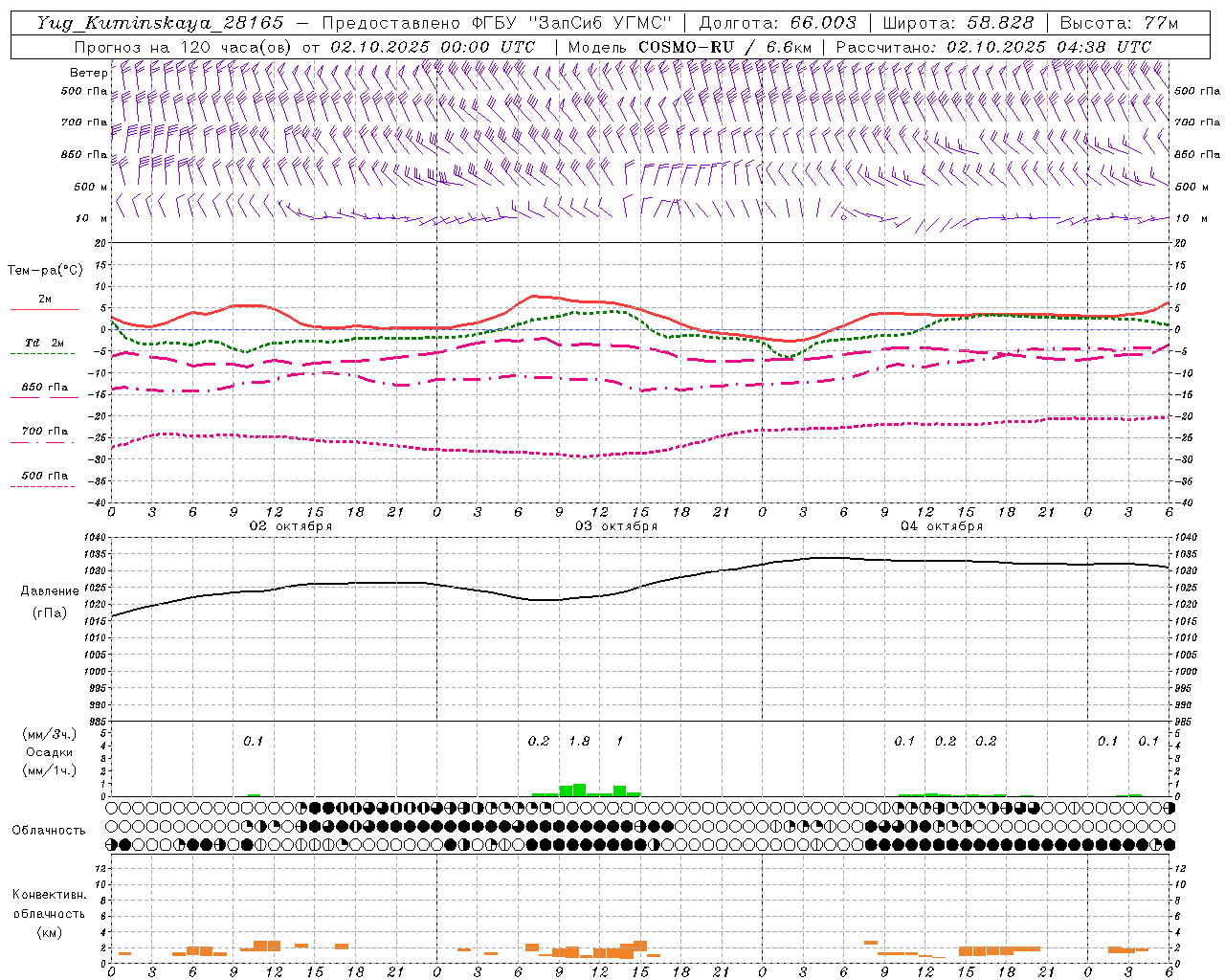The image size is (1225, 980).
Task: Click the 1.8 precipitation value
Action: click(579, 742)
